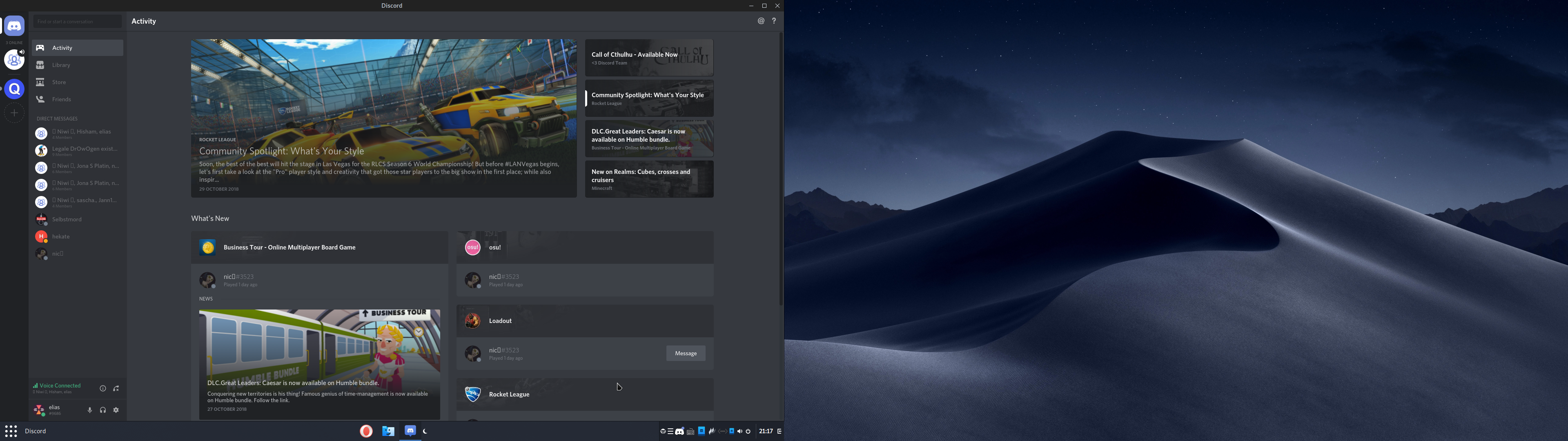
Task: Open the last DM, the nic conversation
Action: point(78,254)
